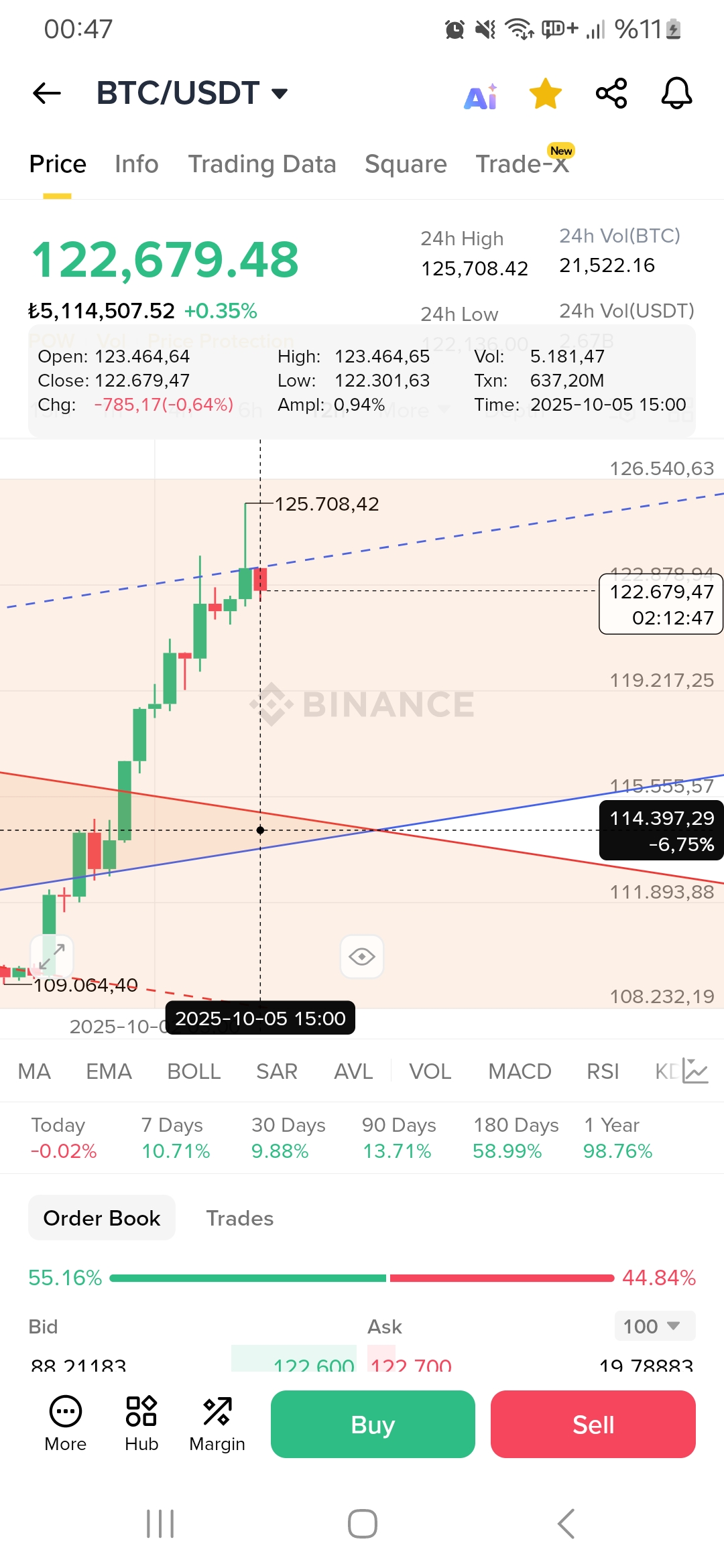Toggle the favorite star for BTC/USDT

[x=546, y=93]
